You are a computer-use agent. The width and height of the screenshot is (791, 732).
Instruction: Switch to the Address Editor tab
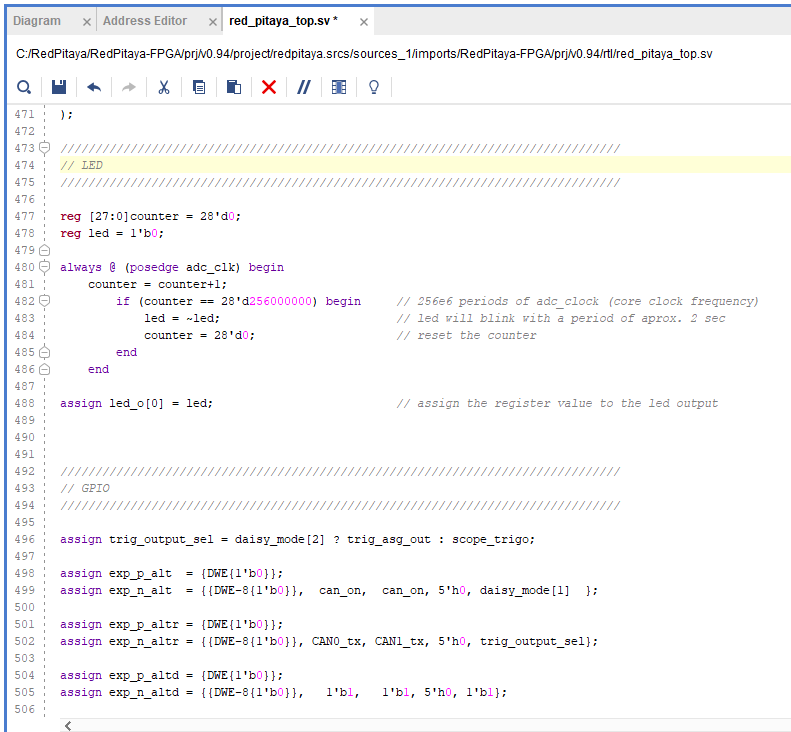[x=145, y=21]
